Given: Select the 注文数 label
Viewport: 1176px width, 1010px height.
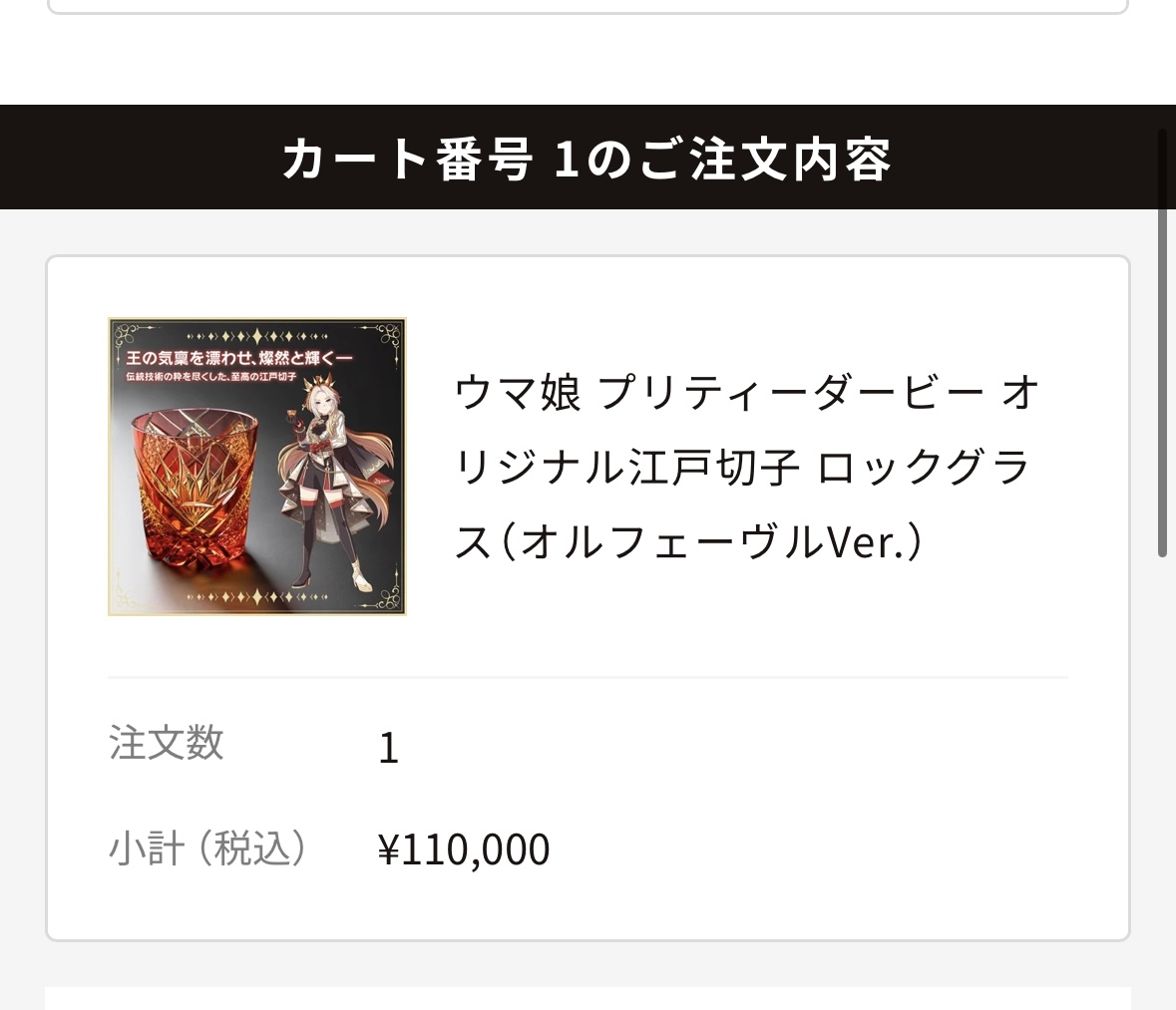Looking at the screenshot, I should coord(167,743).
